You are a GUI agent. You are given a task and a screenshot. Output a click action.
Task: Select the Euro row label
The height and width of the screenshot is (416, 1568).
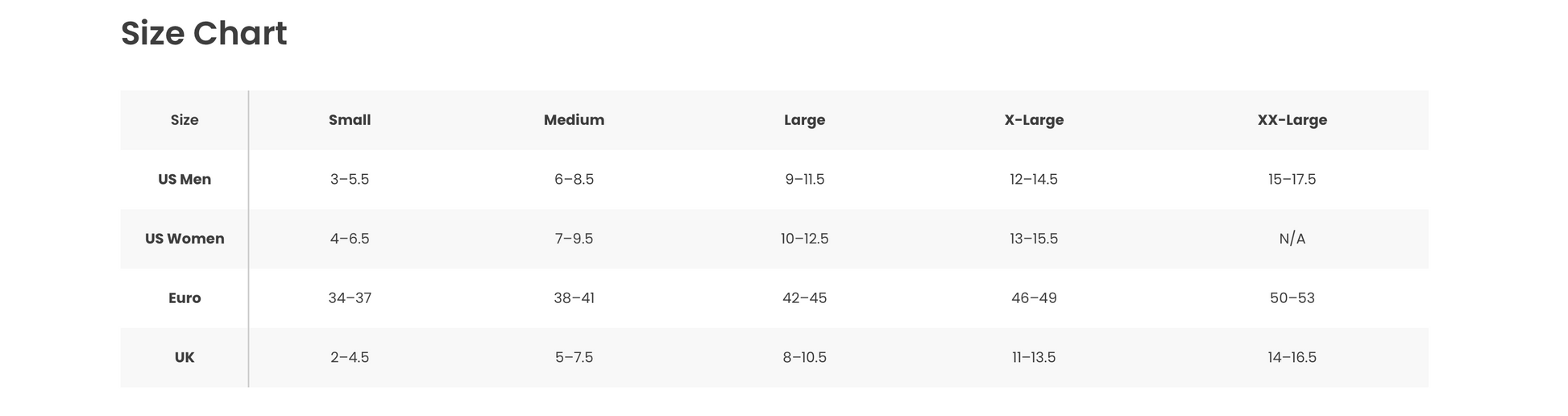[x=185, y=298]
